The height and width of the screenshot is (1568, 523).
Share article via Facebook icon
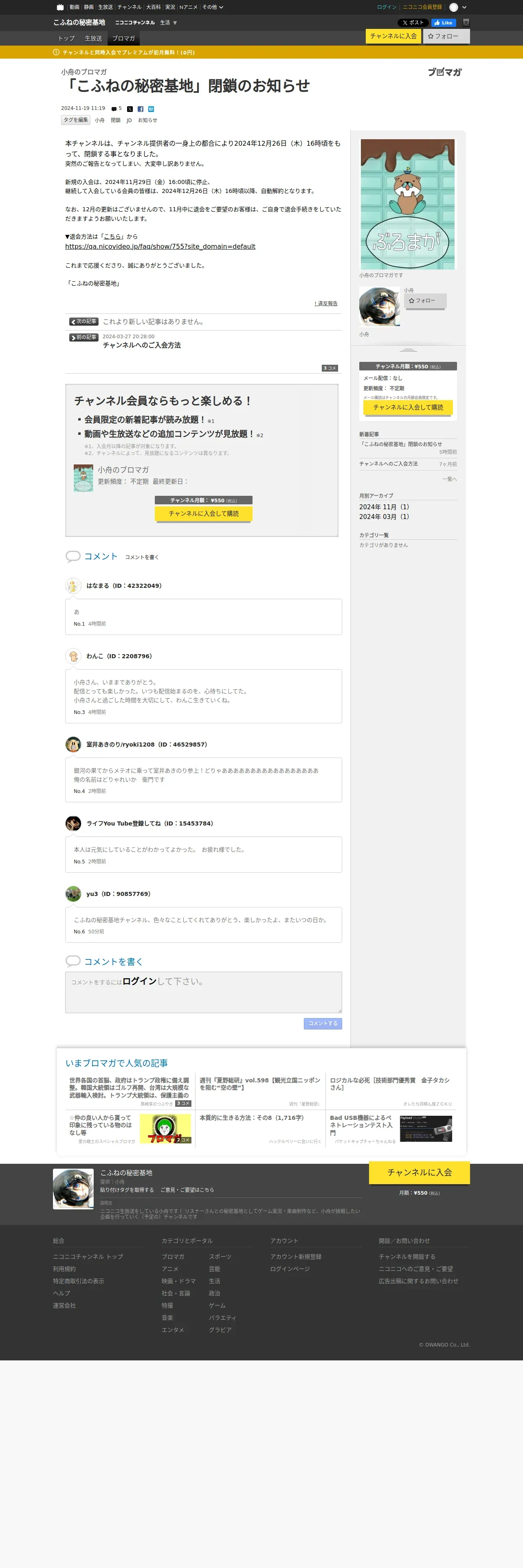pos(141,109)
